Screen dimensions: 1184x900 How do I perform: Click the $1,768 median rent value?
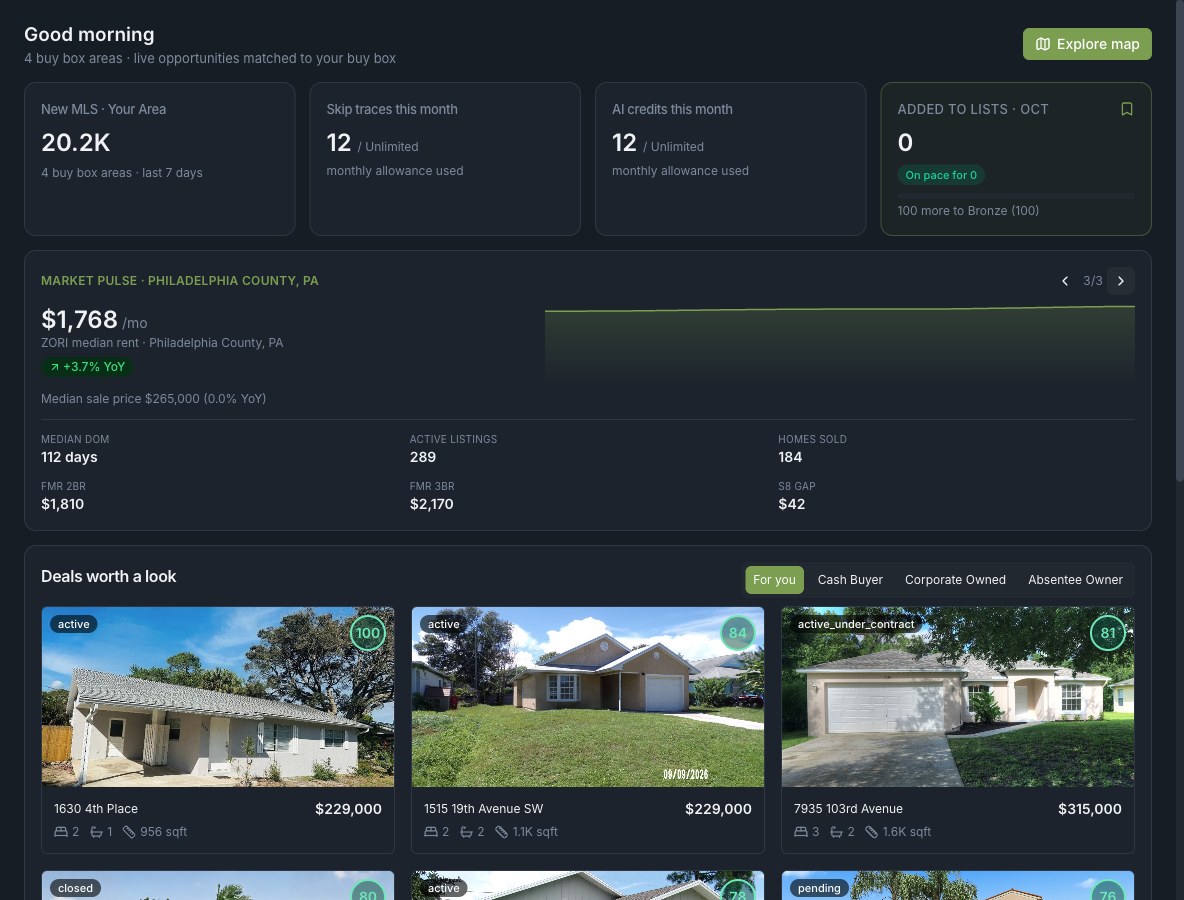tap(79, 319)
